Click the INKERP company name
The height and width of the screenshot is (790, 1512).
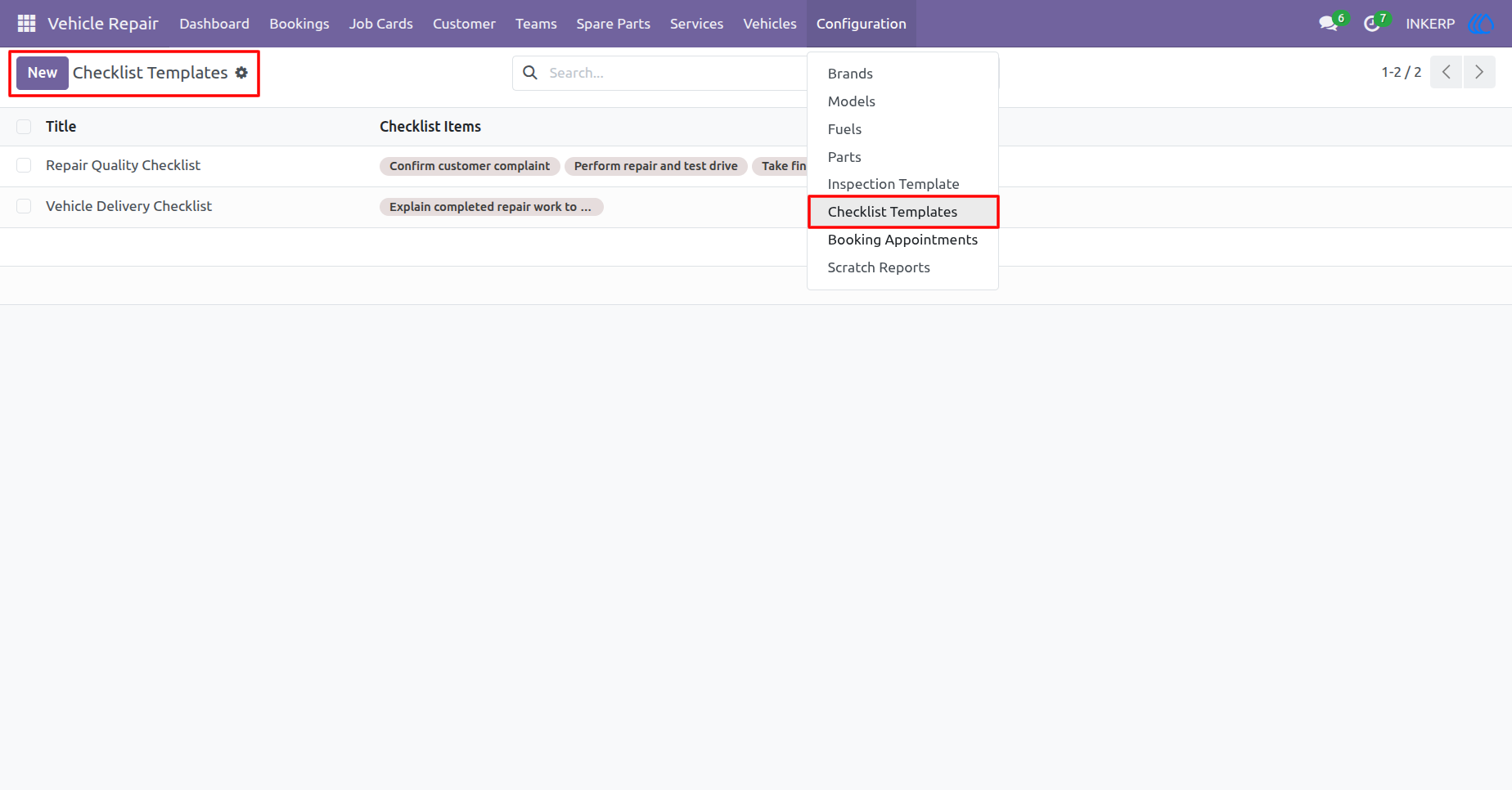tap(1430, 24)
